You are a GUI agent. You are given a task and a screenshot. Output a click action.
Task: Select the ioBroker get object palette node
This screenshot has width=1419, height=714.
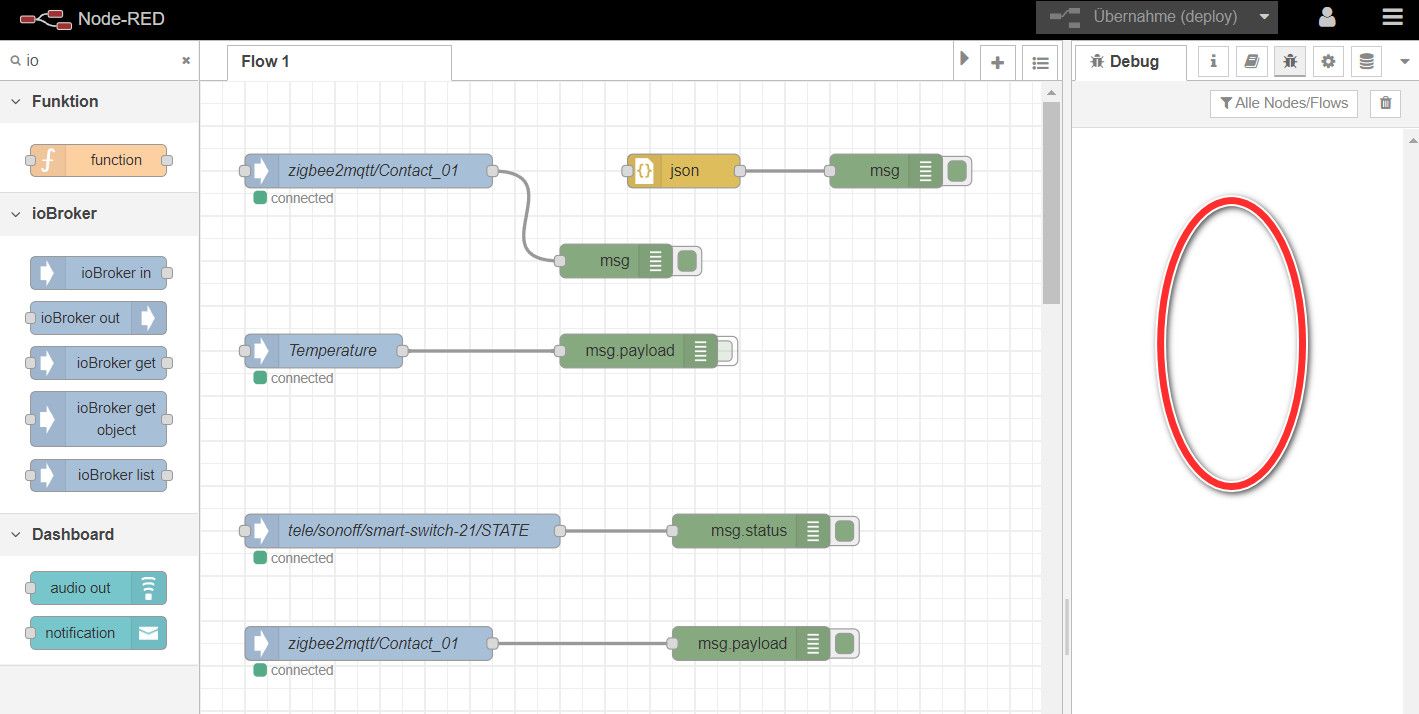point(98,419)
